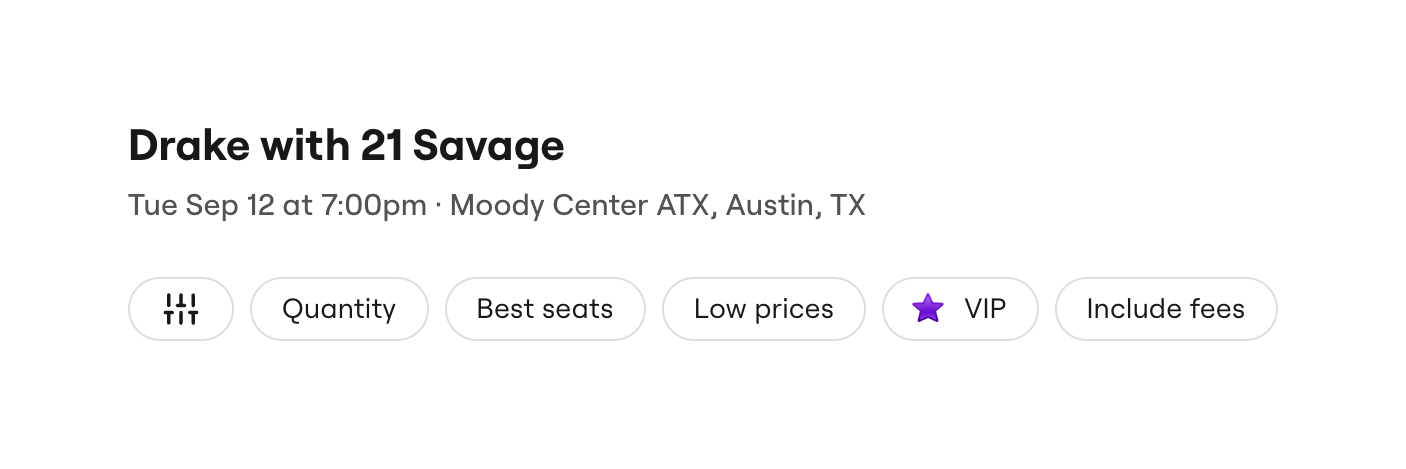
Task: Toggle the Best seats filter
Action: pyautogui.click(x=545, y=309)
